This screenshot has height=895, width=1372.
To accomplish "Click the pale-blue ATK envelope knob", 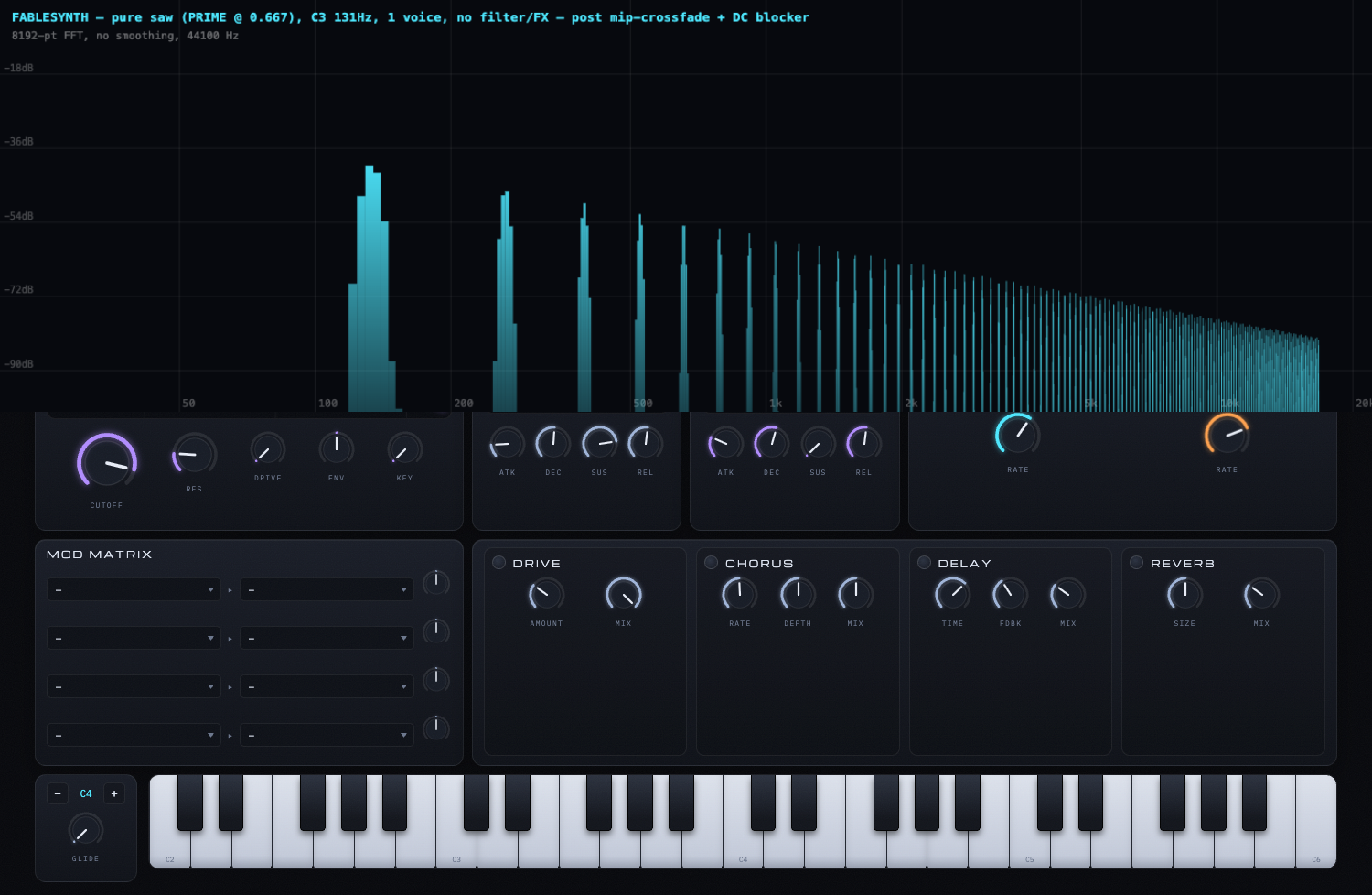I will coord(508,444).
